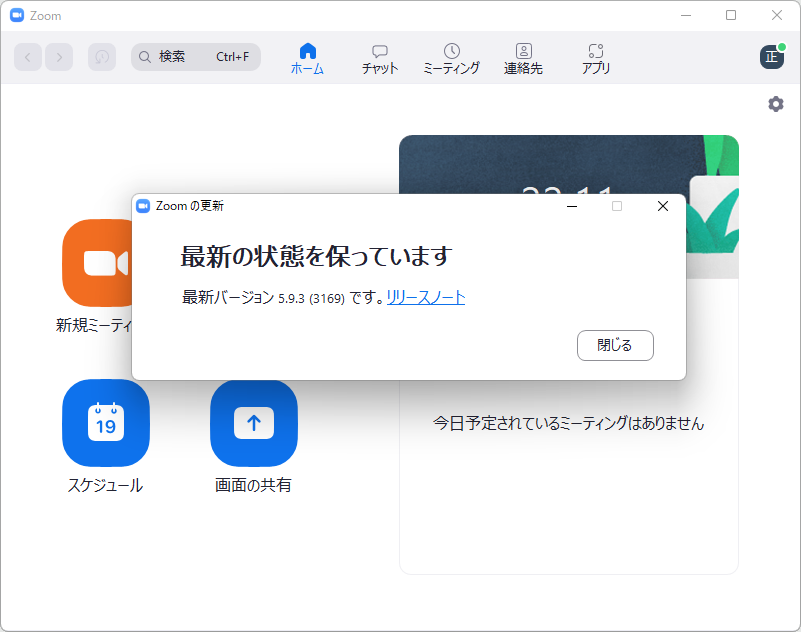Open your profile avatar menu
This screenshot has width=801, height=632.
770,57
